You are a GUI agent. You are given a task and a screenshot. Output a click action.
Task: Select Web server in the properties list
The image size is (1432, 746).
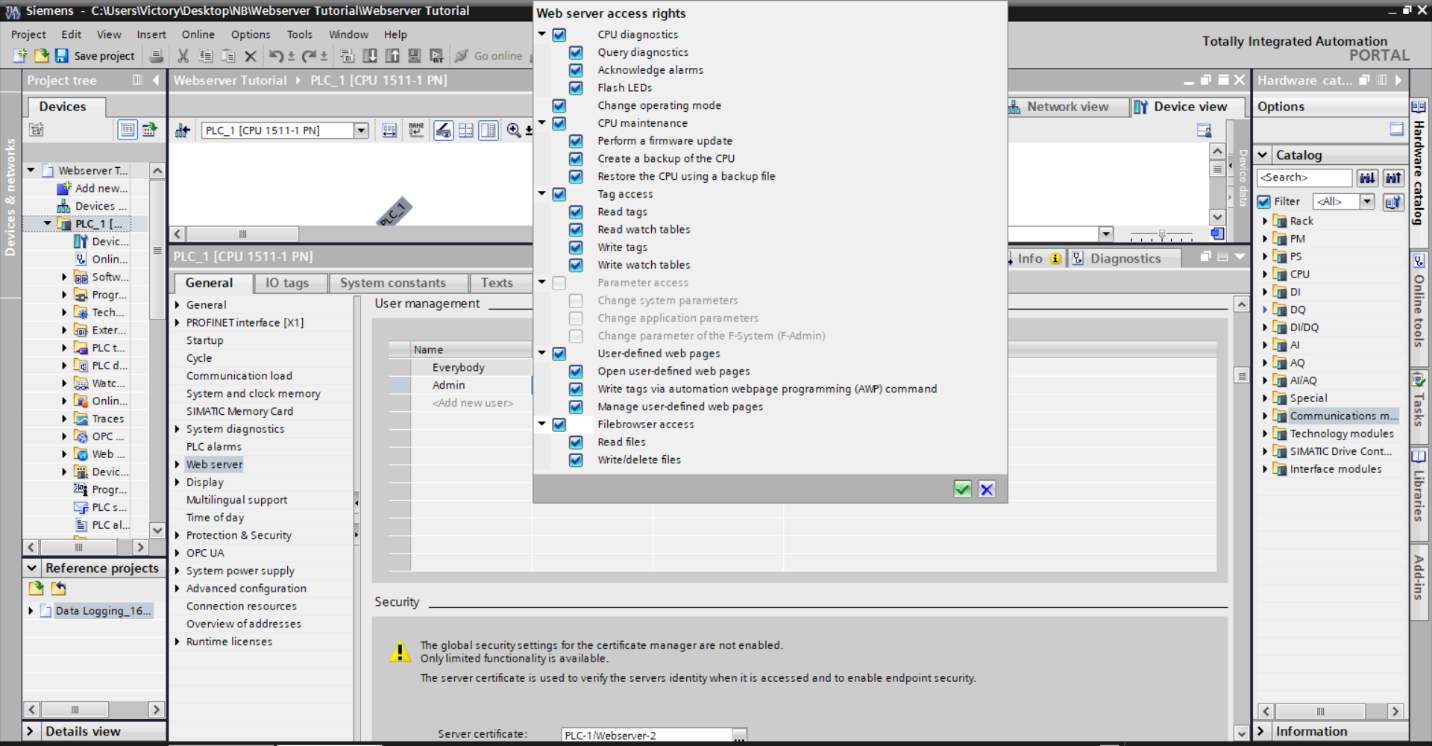tap(214, 463)
